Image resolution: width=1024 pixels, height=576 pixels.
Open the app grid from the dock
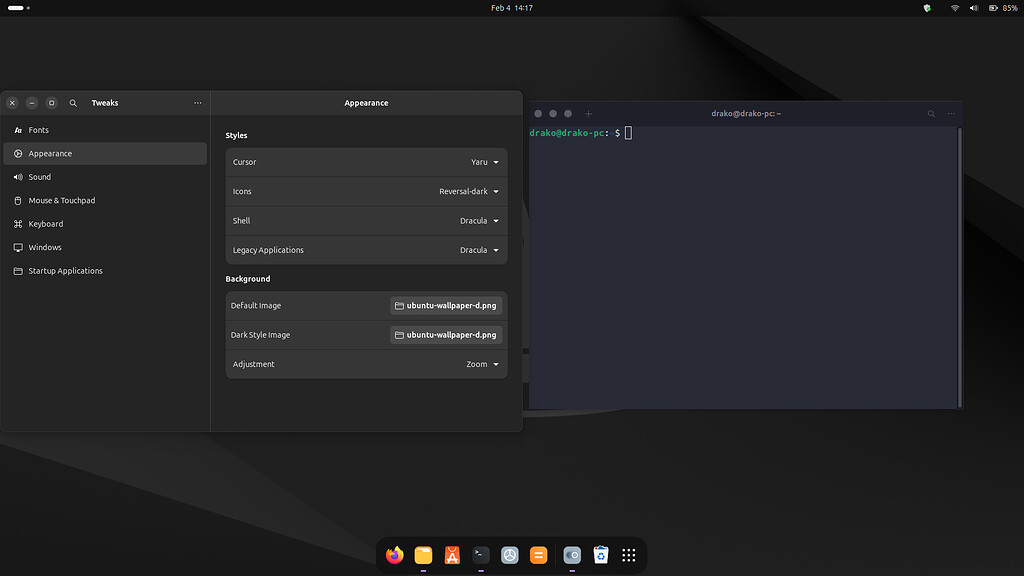(628, 555)
